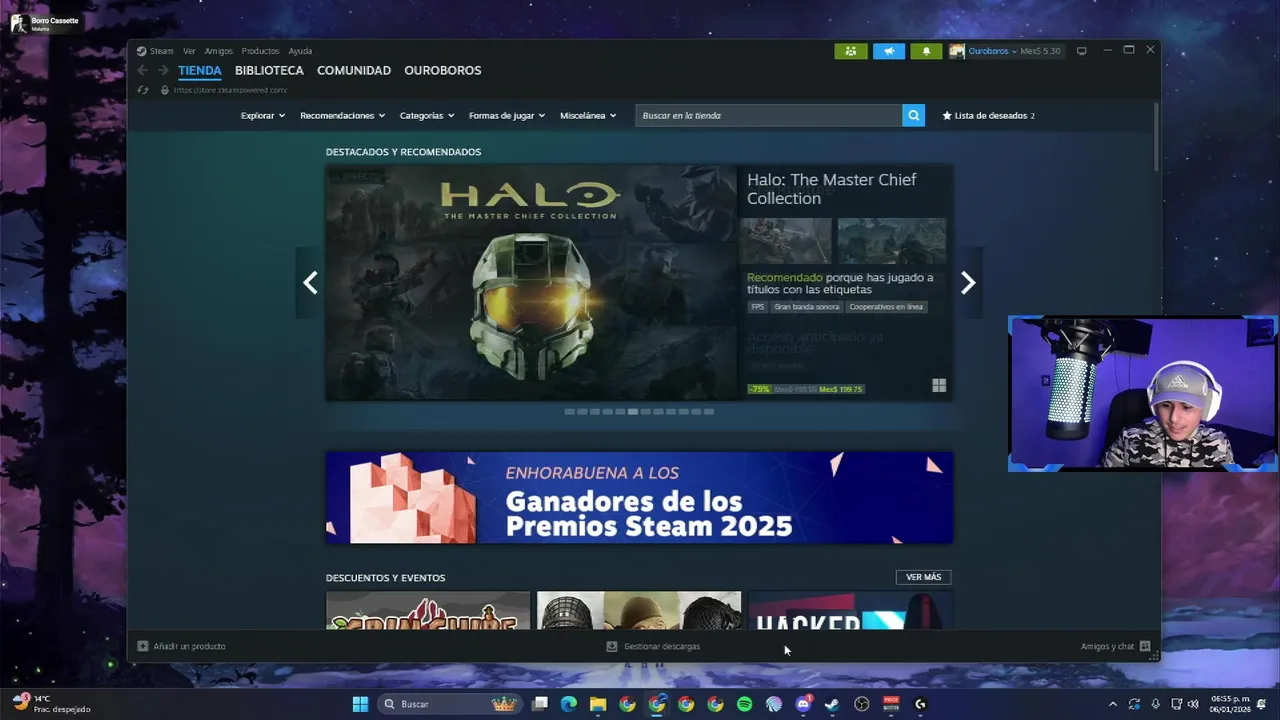Expand the Formas de jugar dropdown
Screen dimensions: 1280x720
[507, 115]
